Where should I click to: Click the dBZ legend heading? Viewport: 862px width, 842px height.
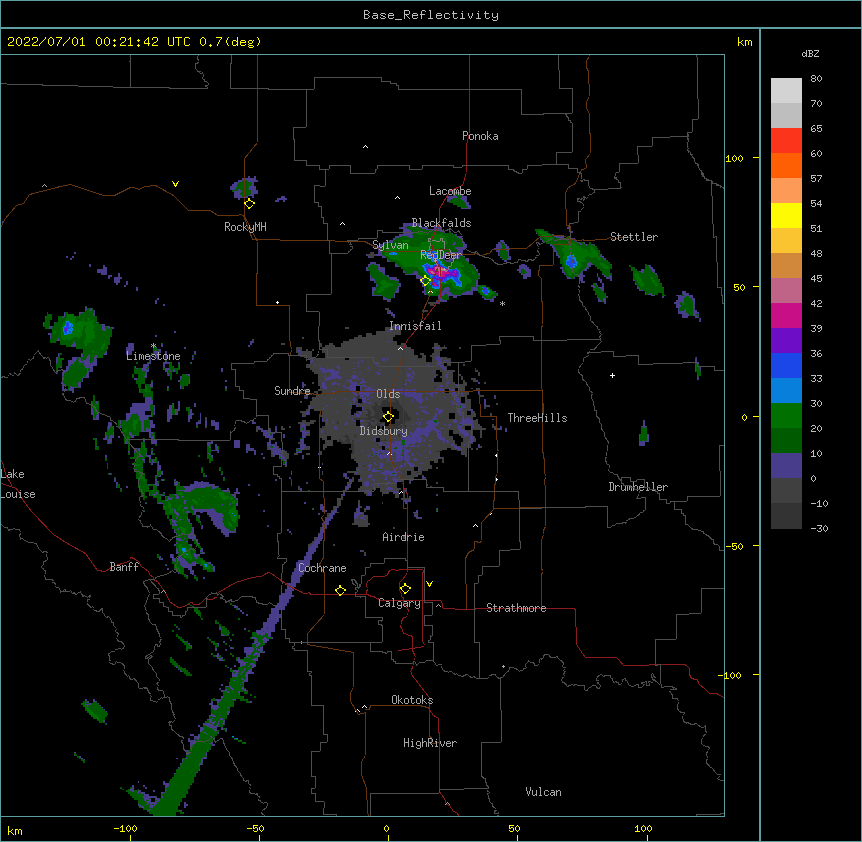coord(810,54)
